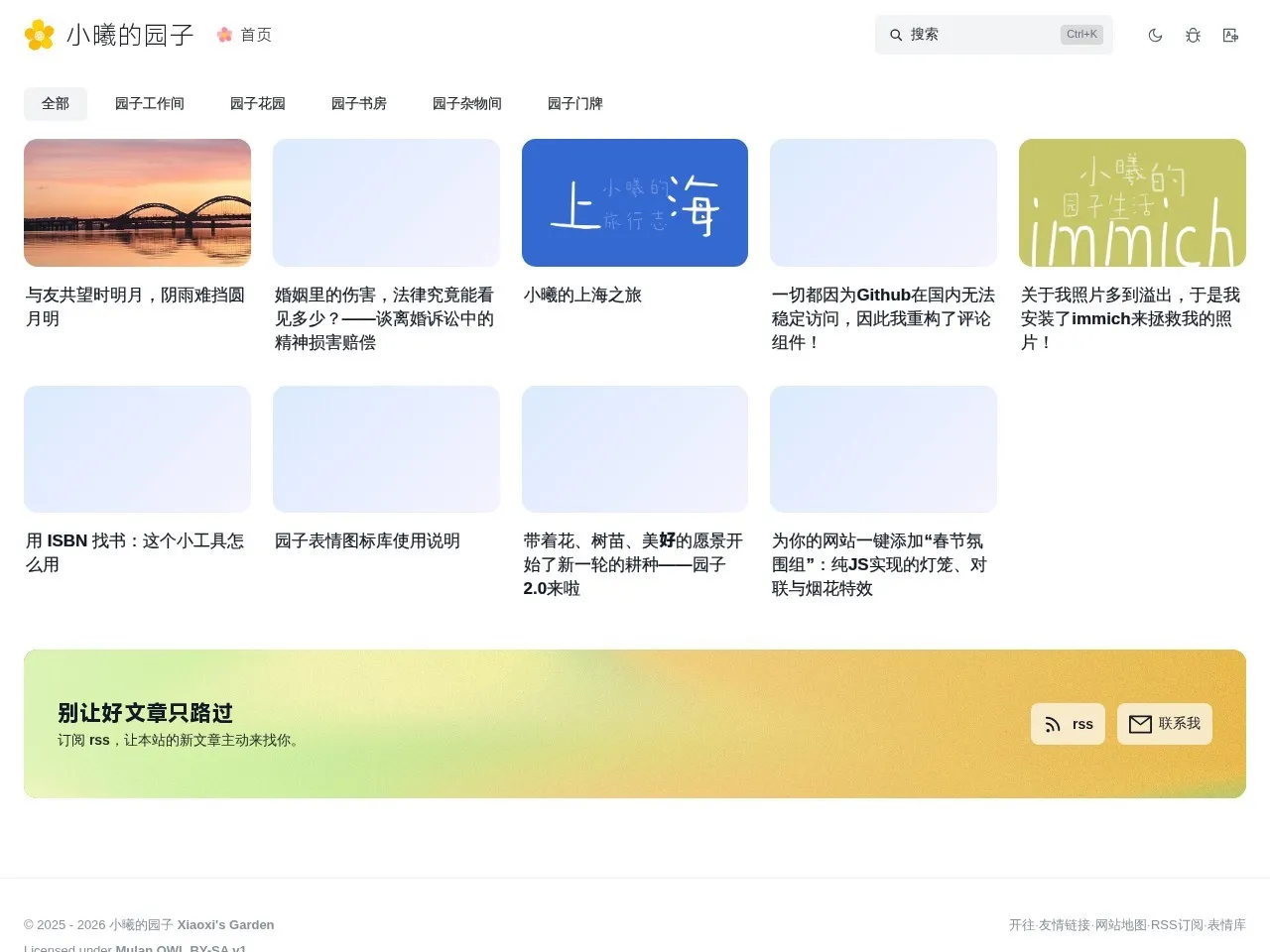Image resolution: width=1270 pixels, height=952 pixels.
Task: Open the sunset bridge photo thumbnail
Action: pos(137,202)
